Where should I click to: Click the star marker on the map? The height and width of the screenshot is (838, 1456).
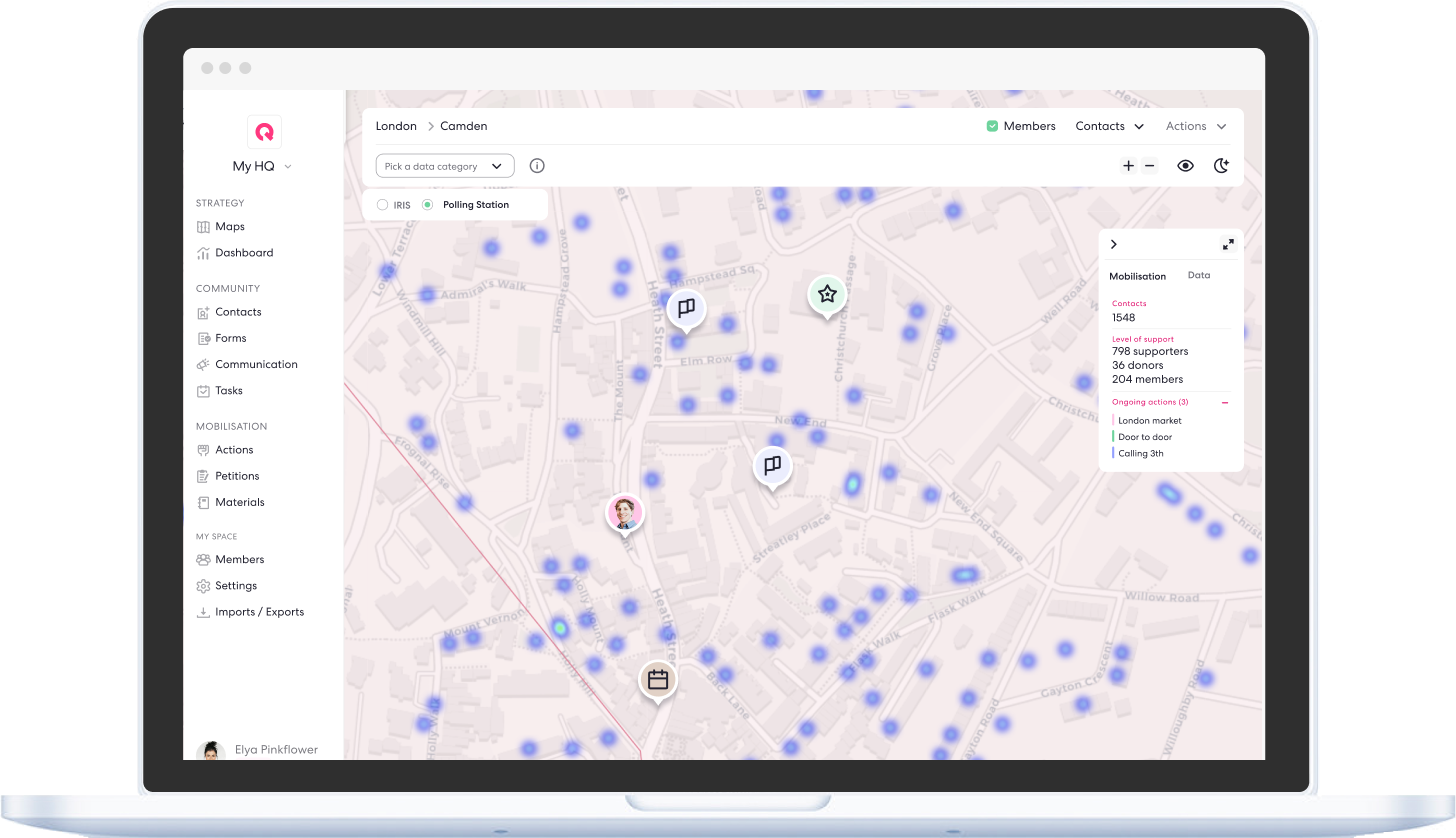(x=827, y=294)
